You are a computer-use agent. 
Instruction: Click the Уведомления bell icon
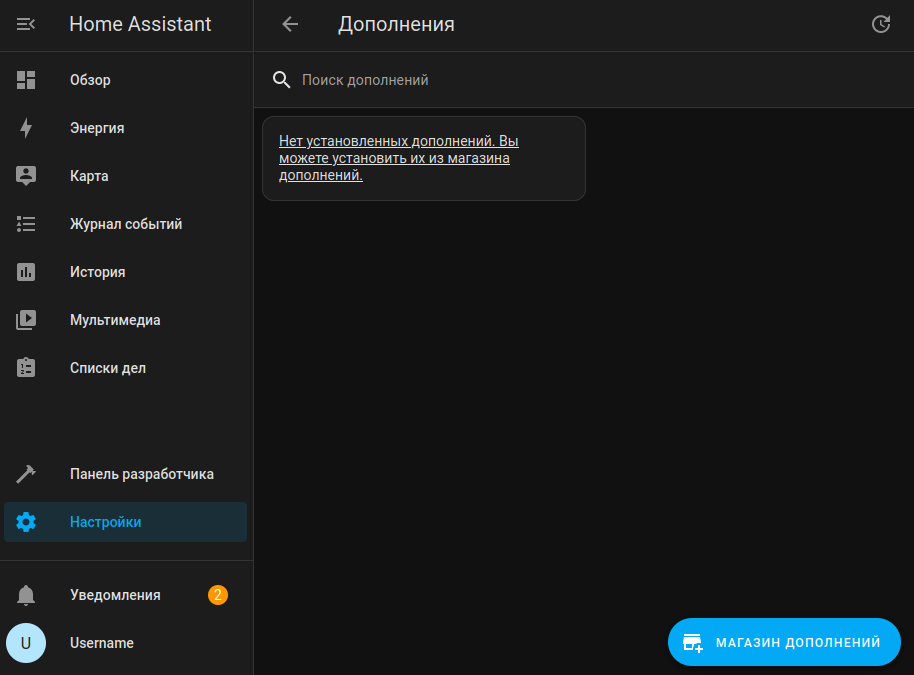(x=26, y=595)
